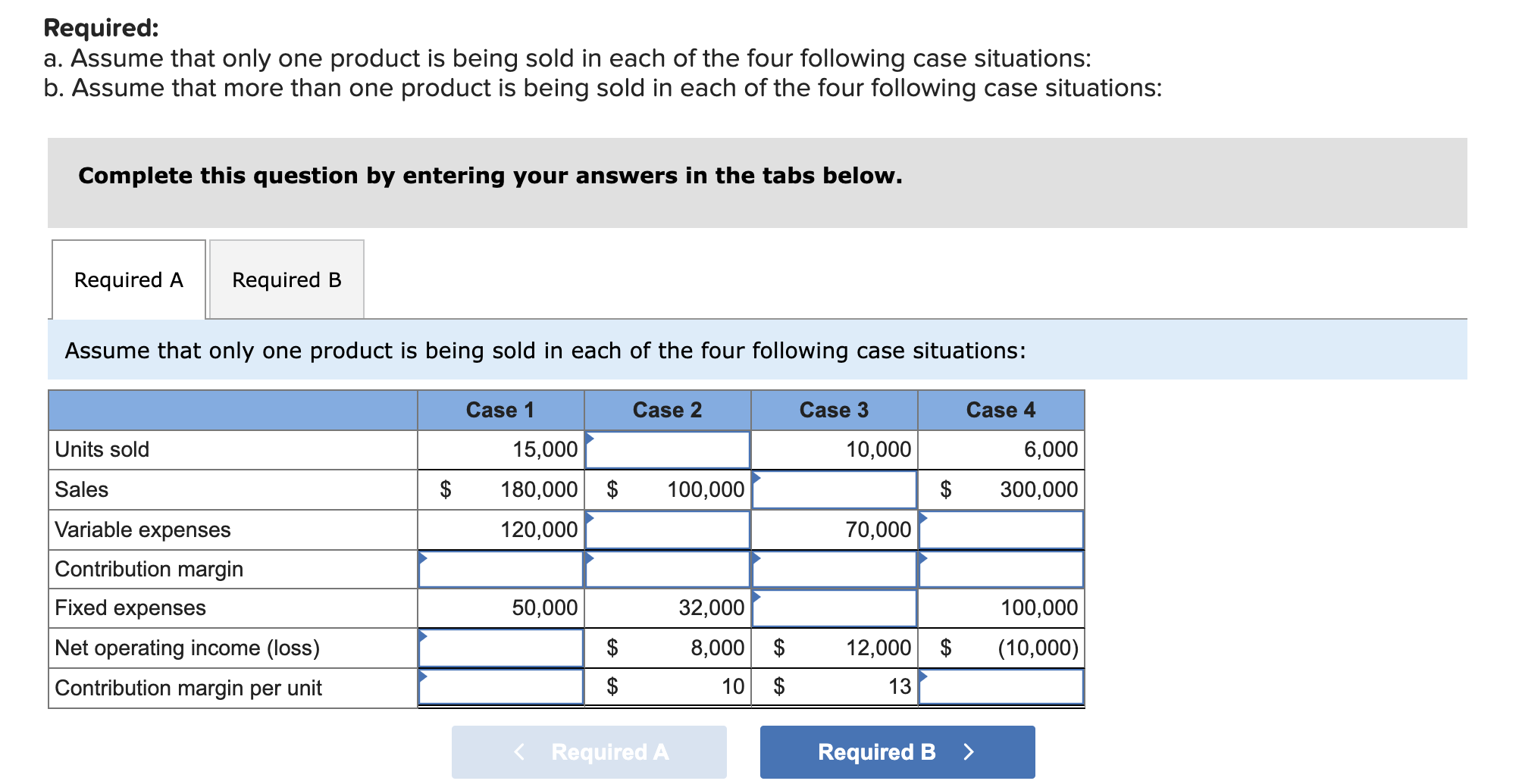Select the Variable expenses cell under Case 4
Viewport: 1522px width, 784px height.
1001,529
